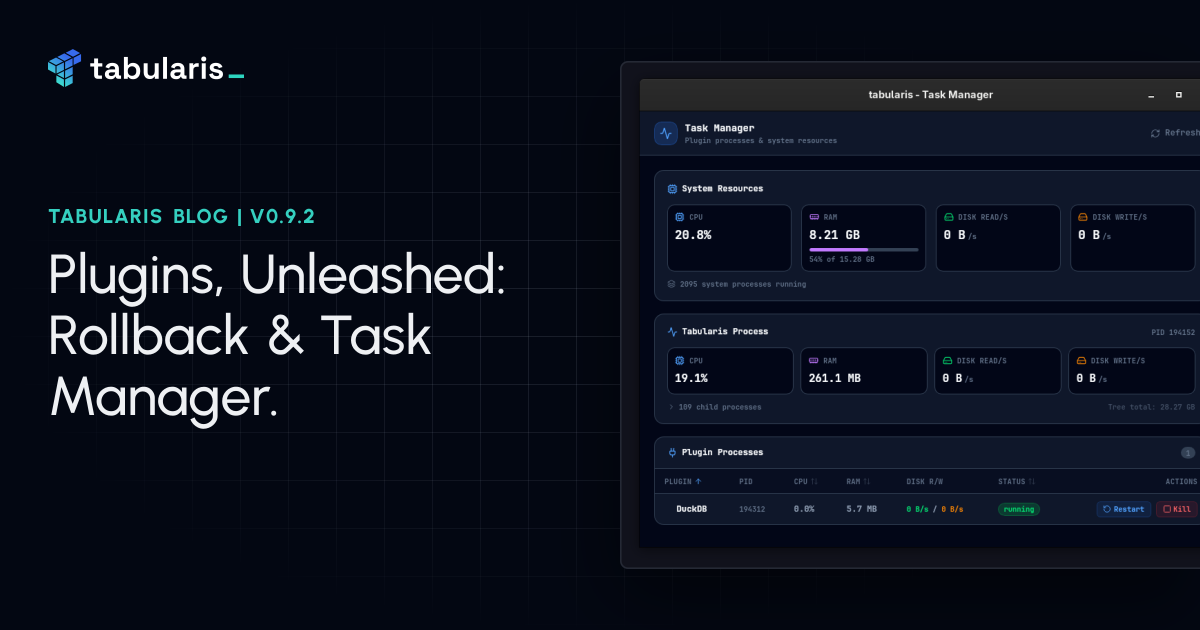Image resolution: width=1200 pixels, height=630 pixels.
Task: Select the DuckDB plugin name
Action: pyautogui.click(x=692, y=509)
